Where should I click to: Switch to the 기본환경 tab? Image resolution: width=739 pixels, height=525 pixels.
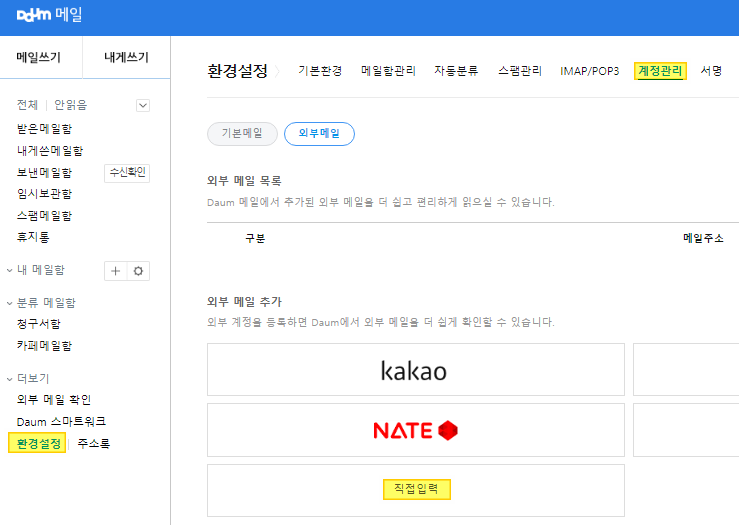point(320,71)
